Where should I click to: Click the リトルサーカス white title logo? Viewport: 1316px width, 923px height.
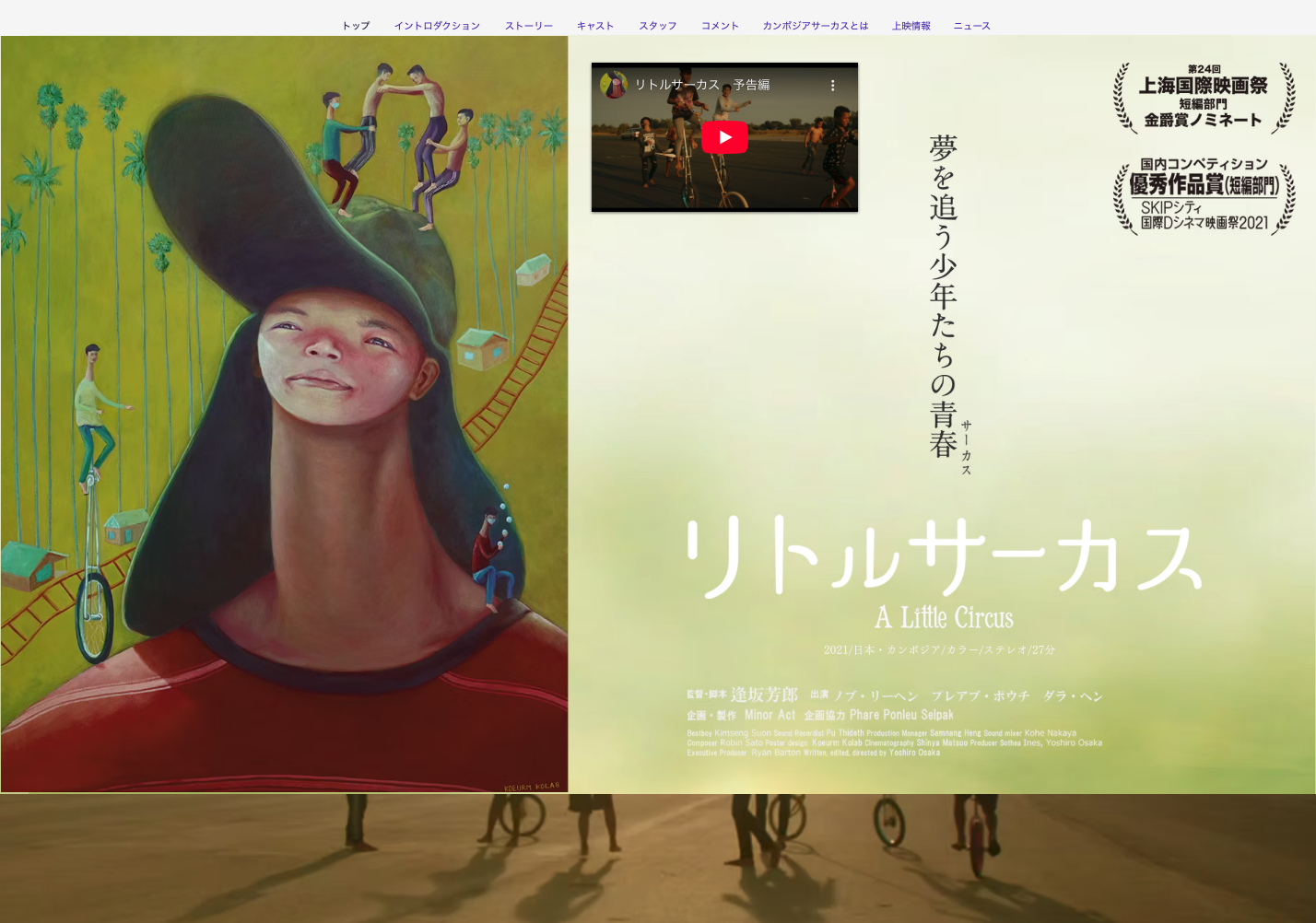coord(944,555)
